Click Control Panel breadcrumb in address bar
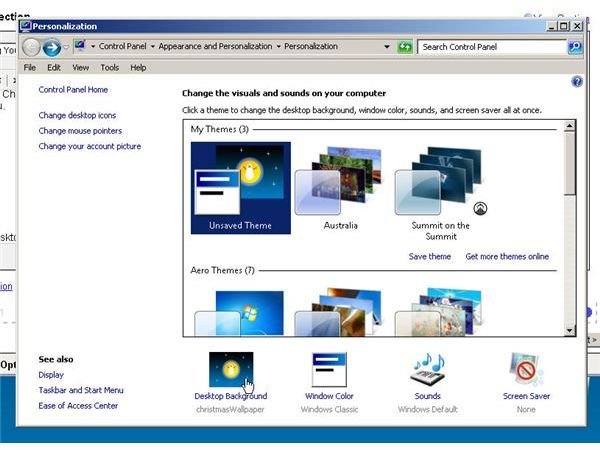The height and width of the screenshot is (450, 600). click(122, 46)
